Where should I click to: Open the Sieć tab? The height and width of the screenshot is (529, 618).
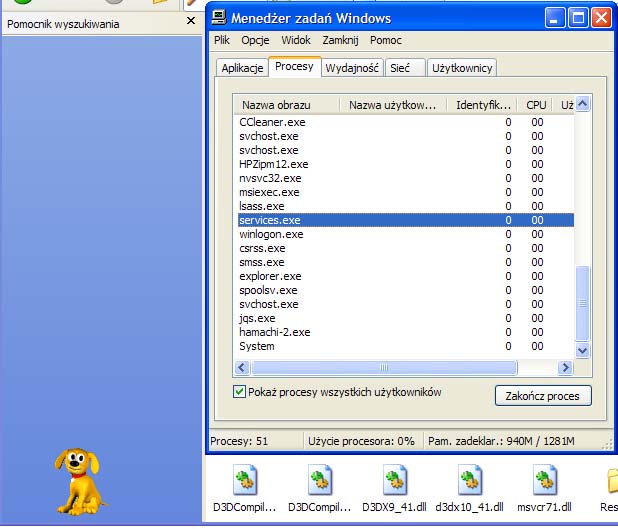405,68
